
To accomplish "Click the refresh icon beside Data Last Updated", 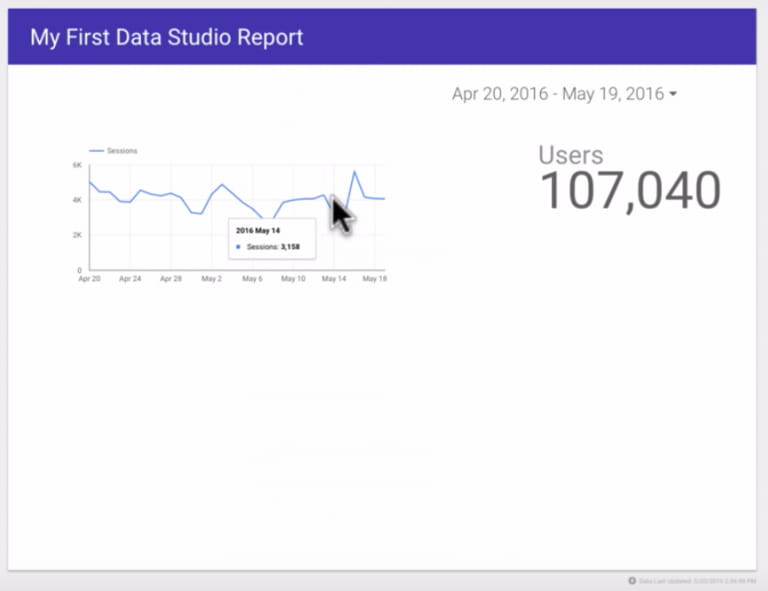I will click(632, 580).
